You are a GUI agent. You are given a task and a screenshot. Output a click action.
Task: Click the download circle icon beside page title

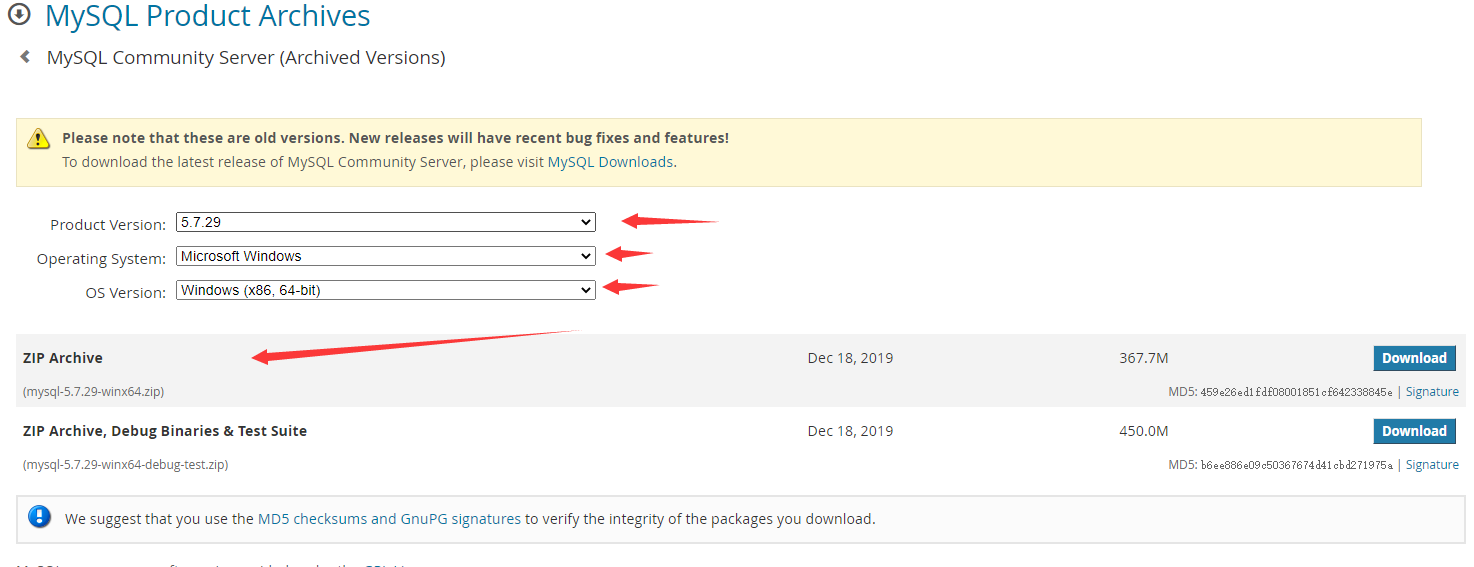(x=19, y=15)
